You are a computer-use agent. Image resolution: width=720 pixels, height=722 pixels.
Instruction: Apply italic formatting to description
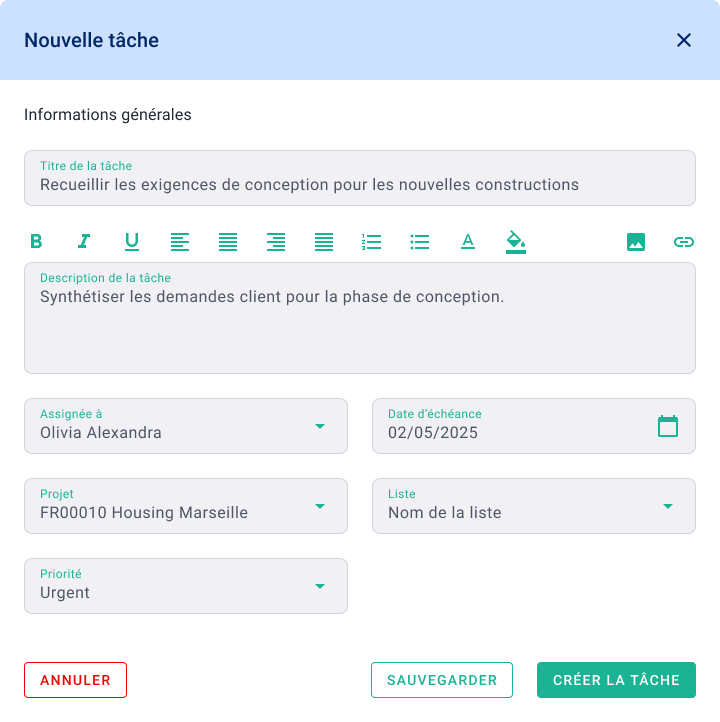84,241
